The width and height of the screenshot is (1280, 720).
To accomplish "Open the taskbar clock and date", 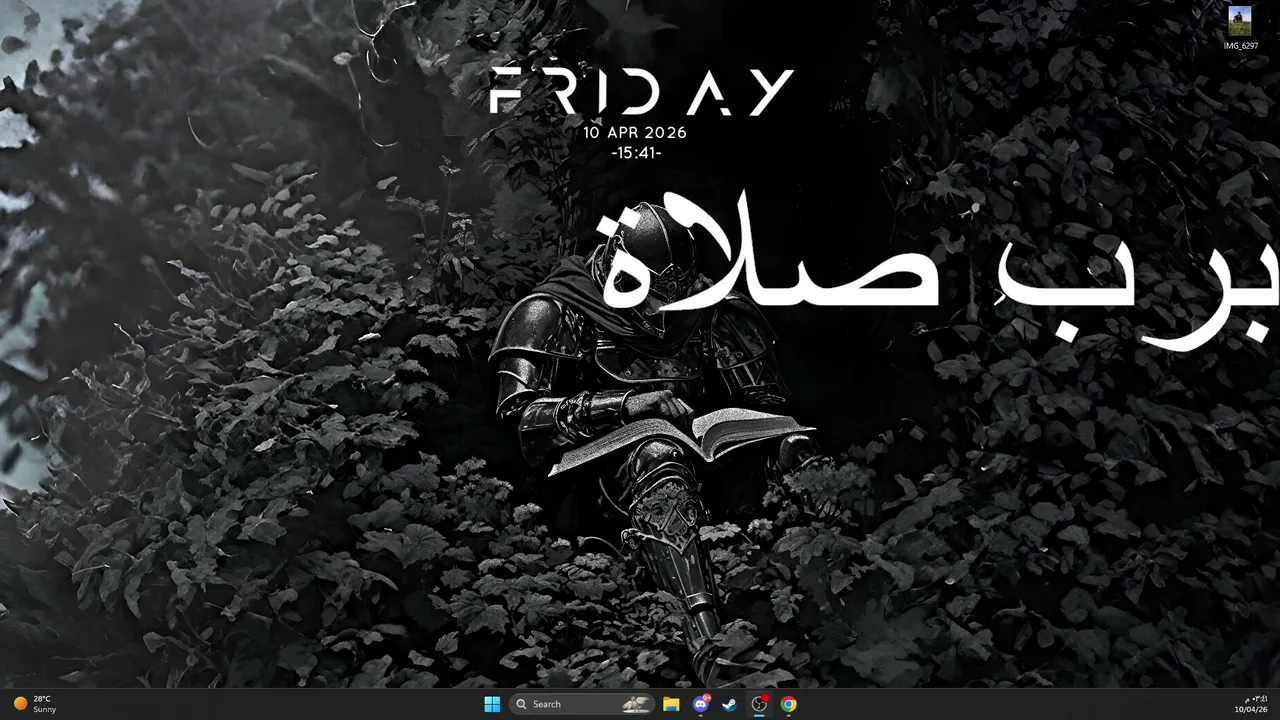I will click(x=1252, y=704).
